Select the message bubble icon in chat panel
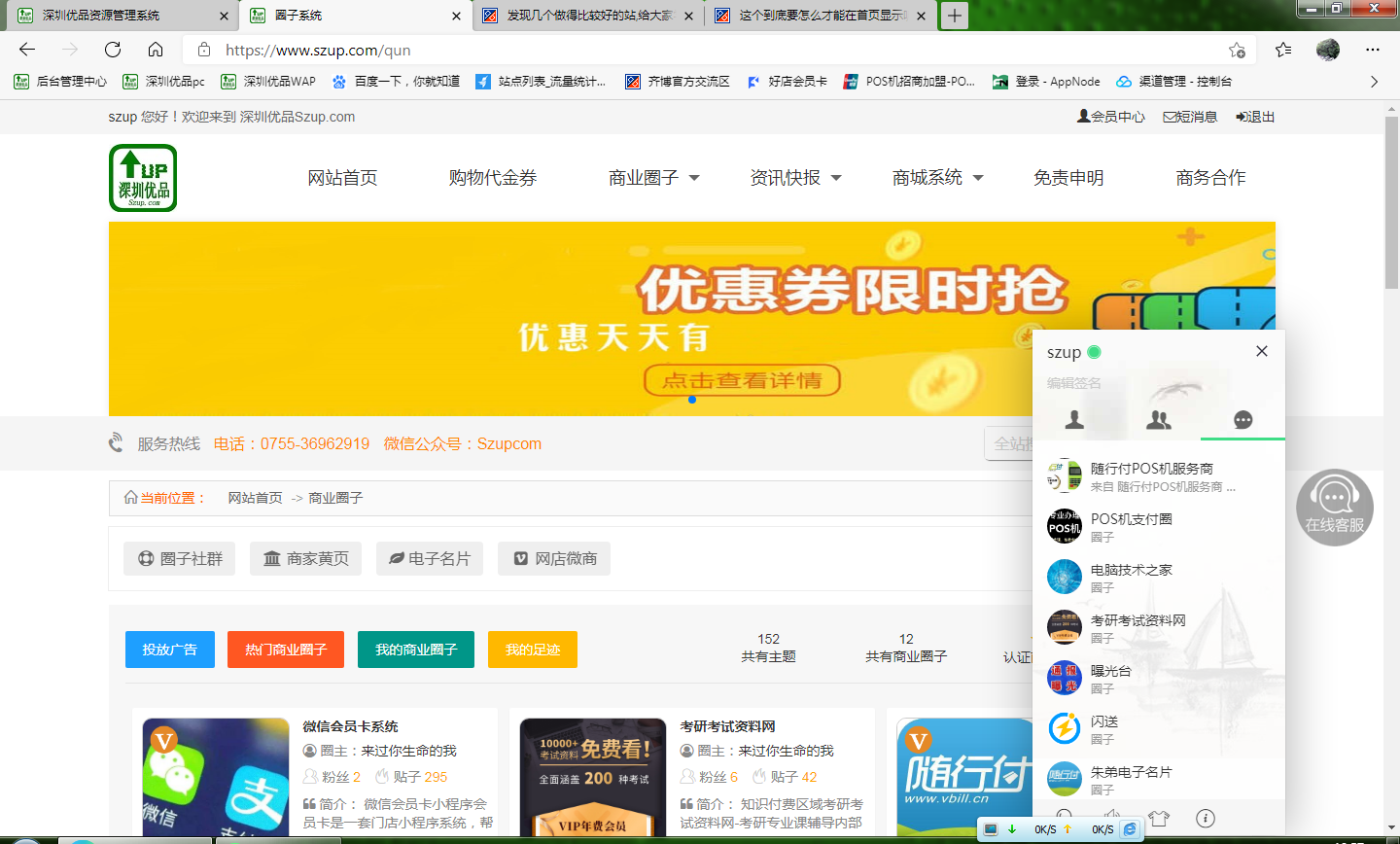The width and height of the screenshot is (1400, 844). (x=1242, y=419)
